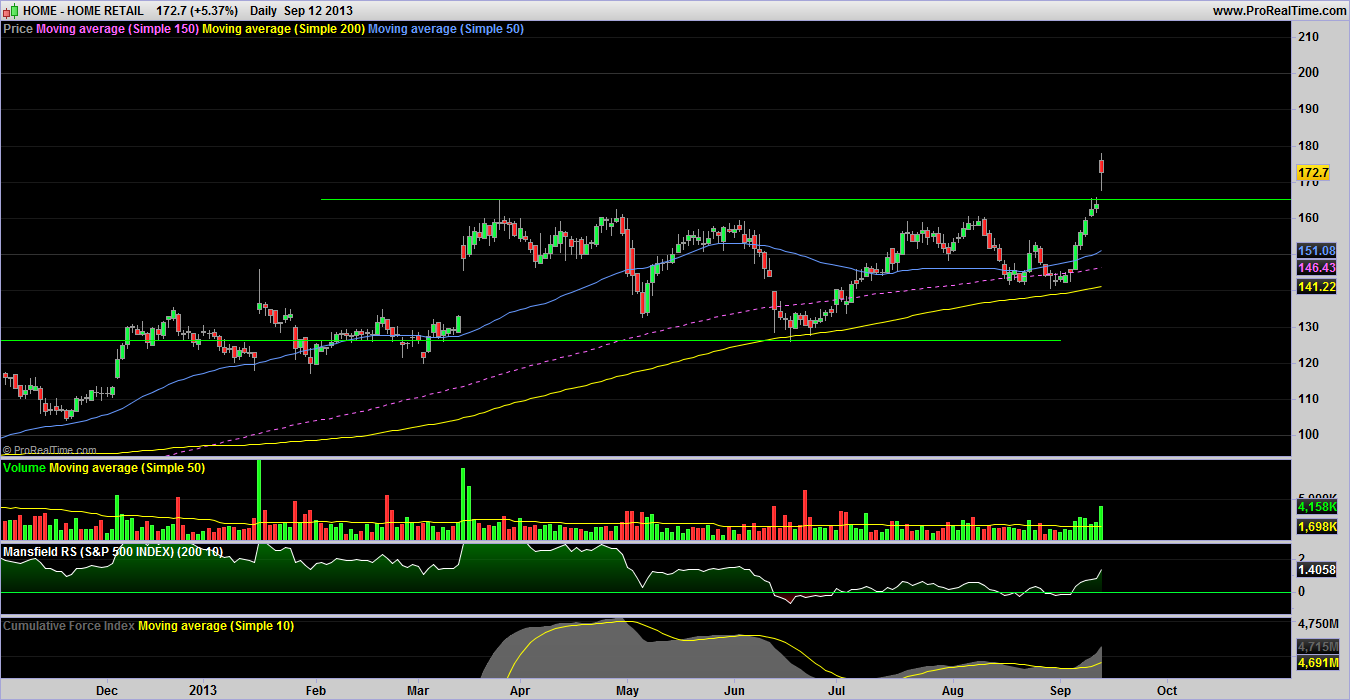
Task: Open the Mansfield RS (S&P 500 INDEX) label
Action: (112, 551)
